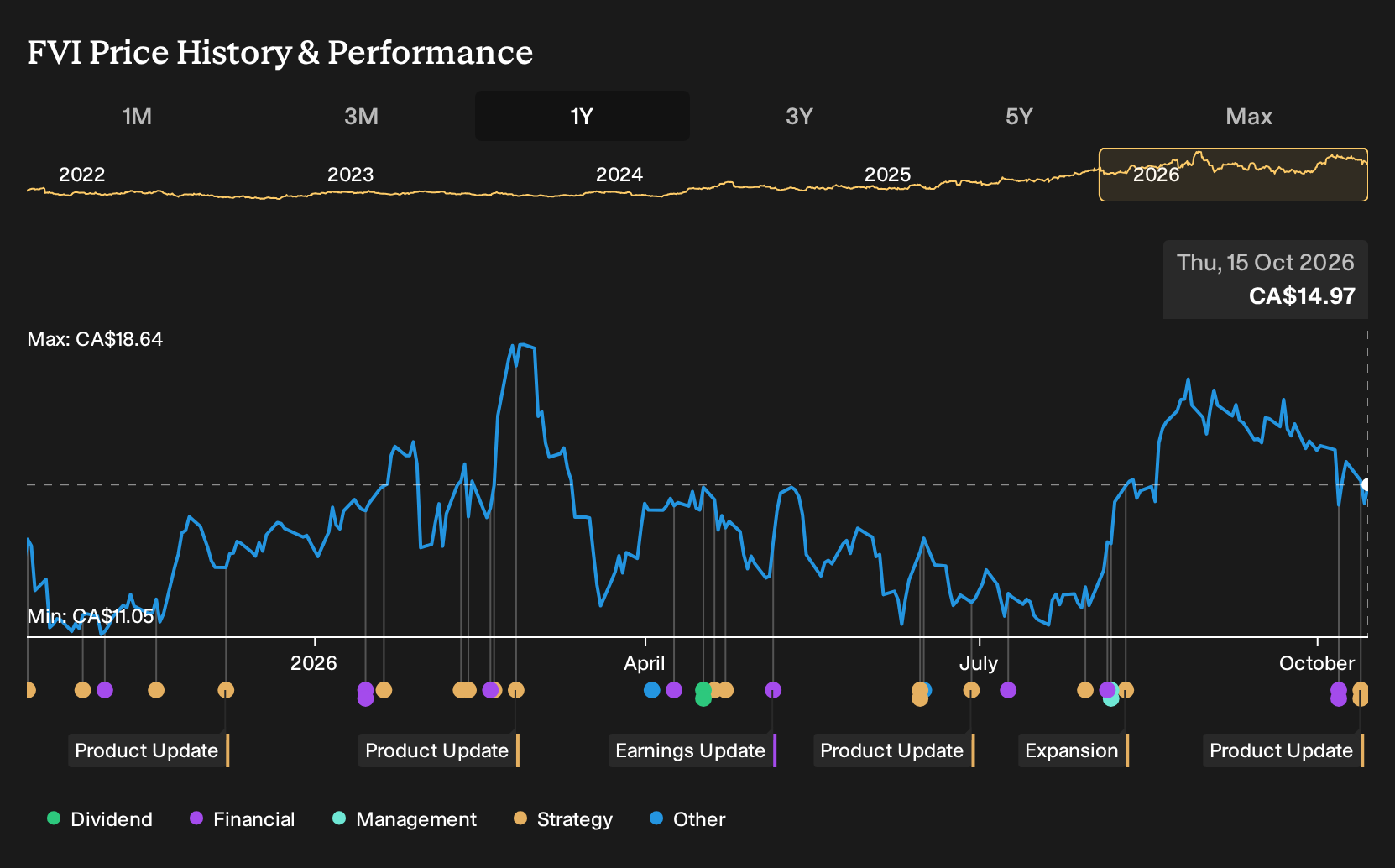Image resolution: width=1395 pixels, height=868 pixels.
Task: Click the blue Other event dot near April
Action: point(652,690)
